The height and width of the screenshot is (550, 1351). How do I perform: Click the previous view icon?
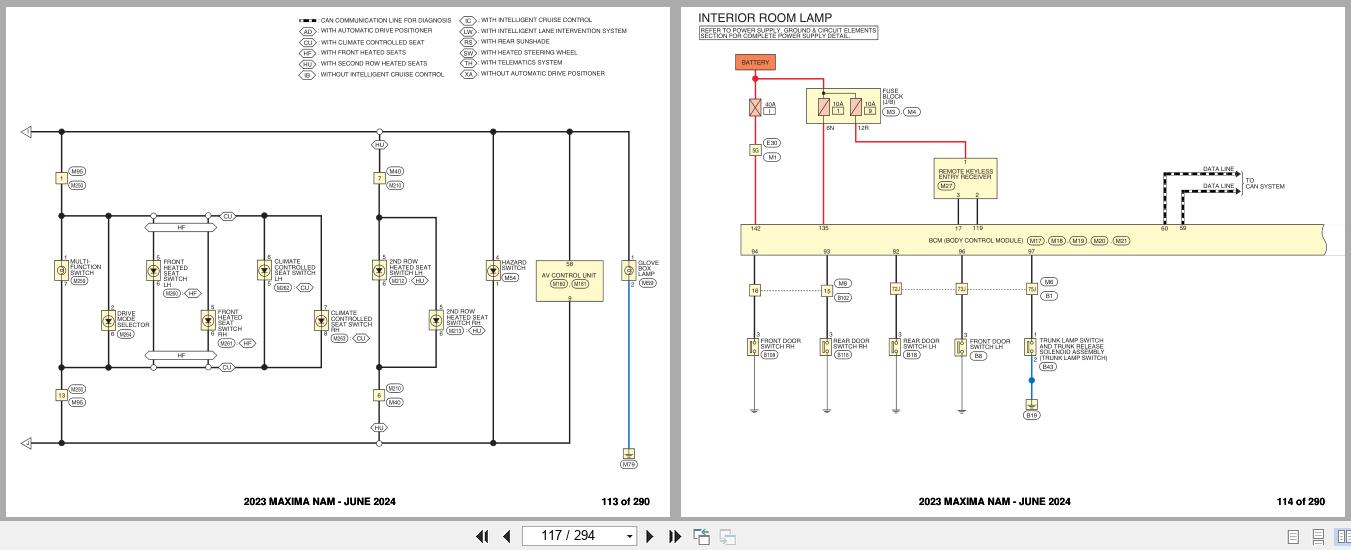tap(702, 536)
